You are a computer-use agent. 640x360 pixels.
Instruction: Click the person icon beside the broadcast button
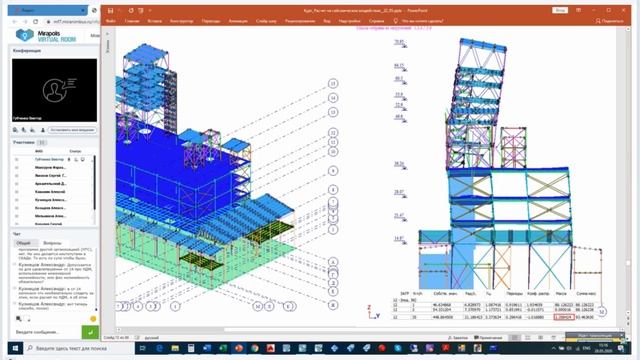(x=42, y=130)
